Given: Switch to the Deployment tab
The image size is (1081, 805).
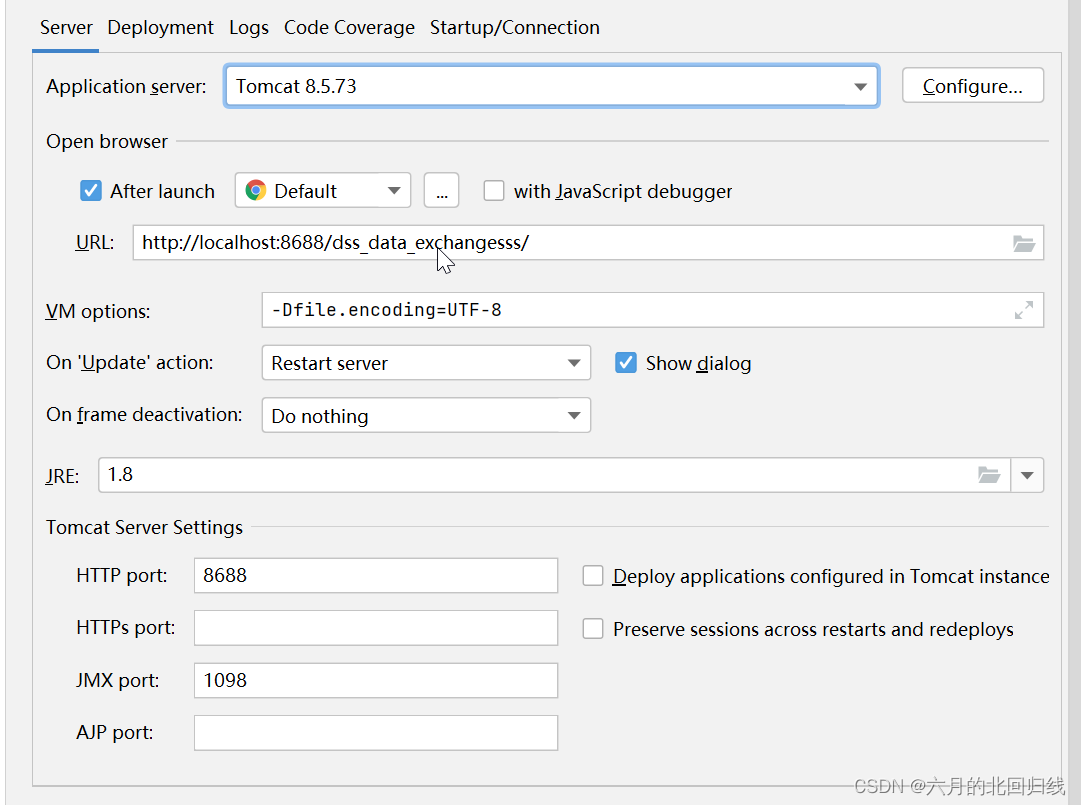Looking at the screenshot, I should coord(161,28).
